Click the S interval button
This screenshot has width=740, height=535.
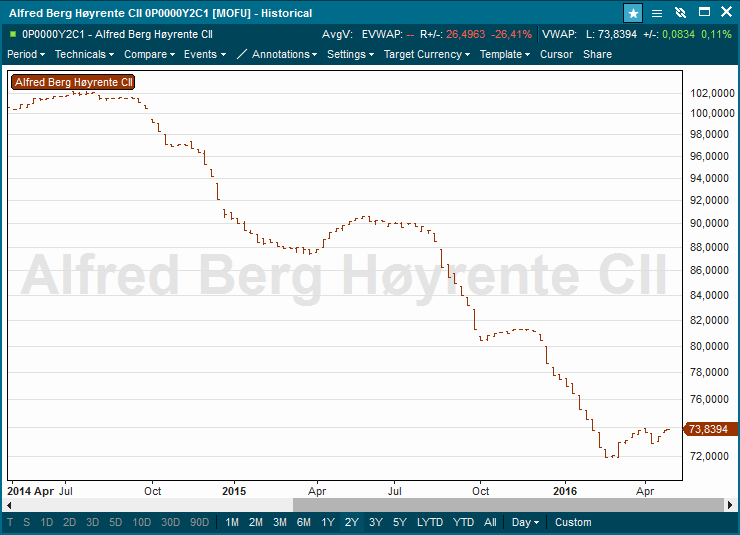26,522
